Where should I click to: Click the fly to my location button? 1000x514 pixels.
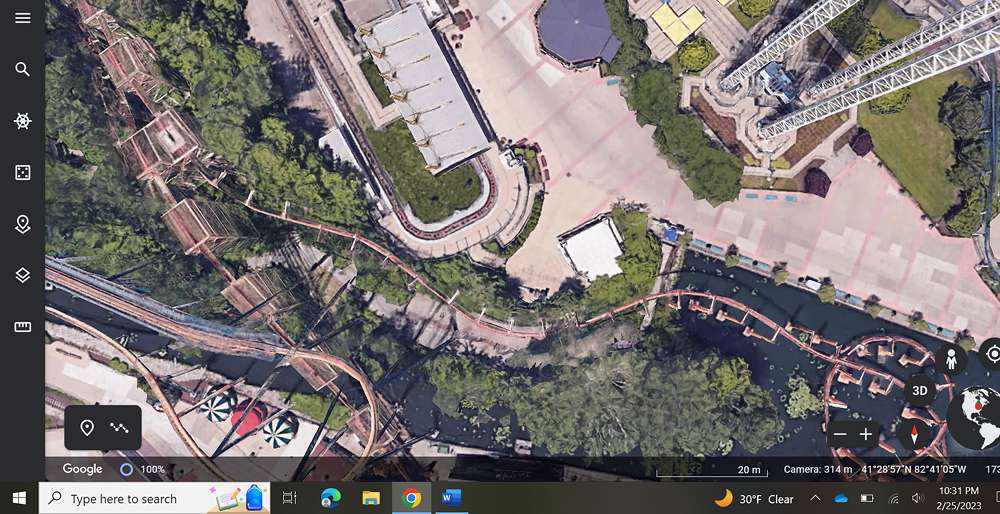coord(991,353)
